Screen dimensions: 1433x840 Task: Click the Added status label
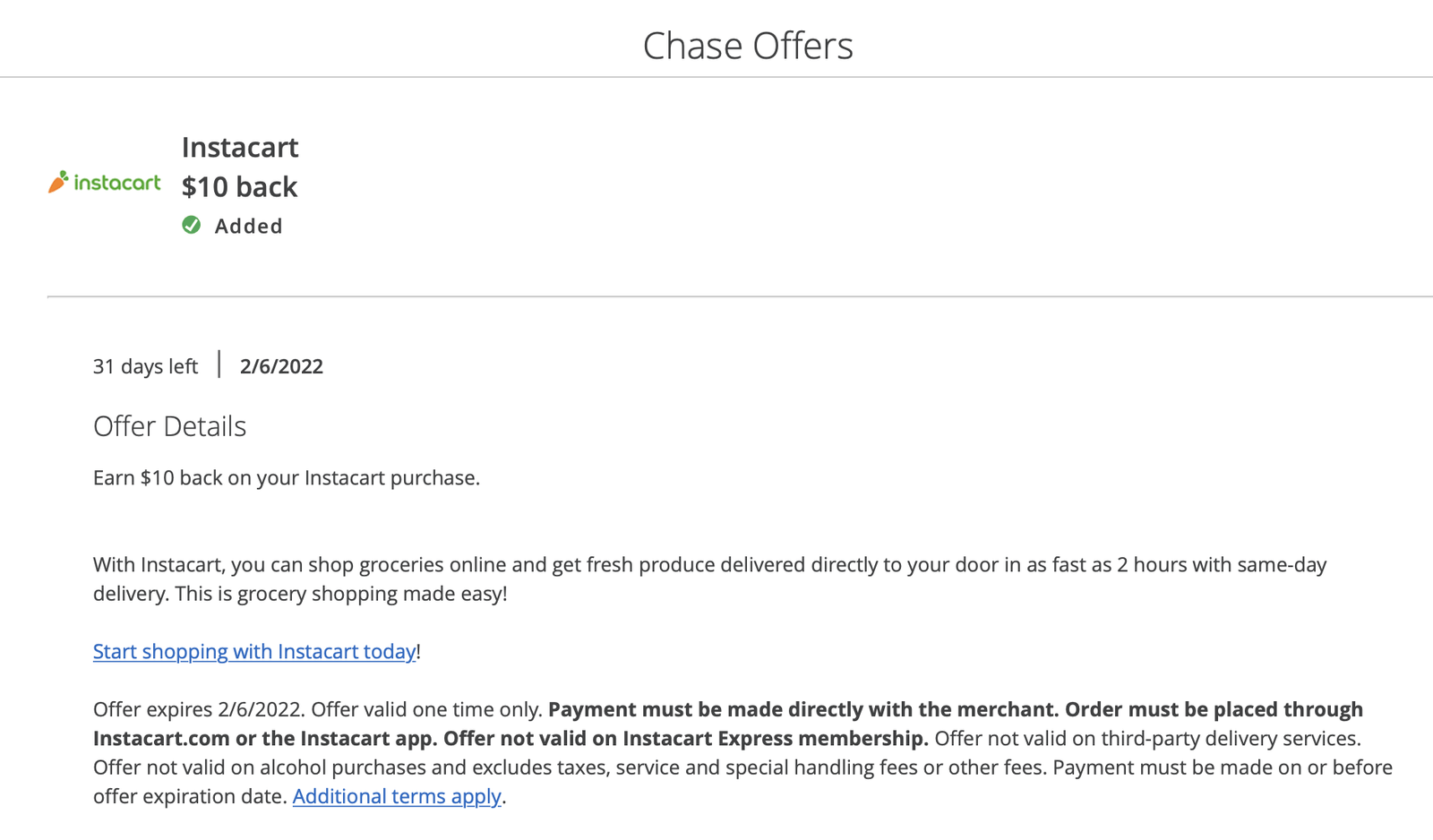[248, 226]
